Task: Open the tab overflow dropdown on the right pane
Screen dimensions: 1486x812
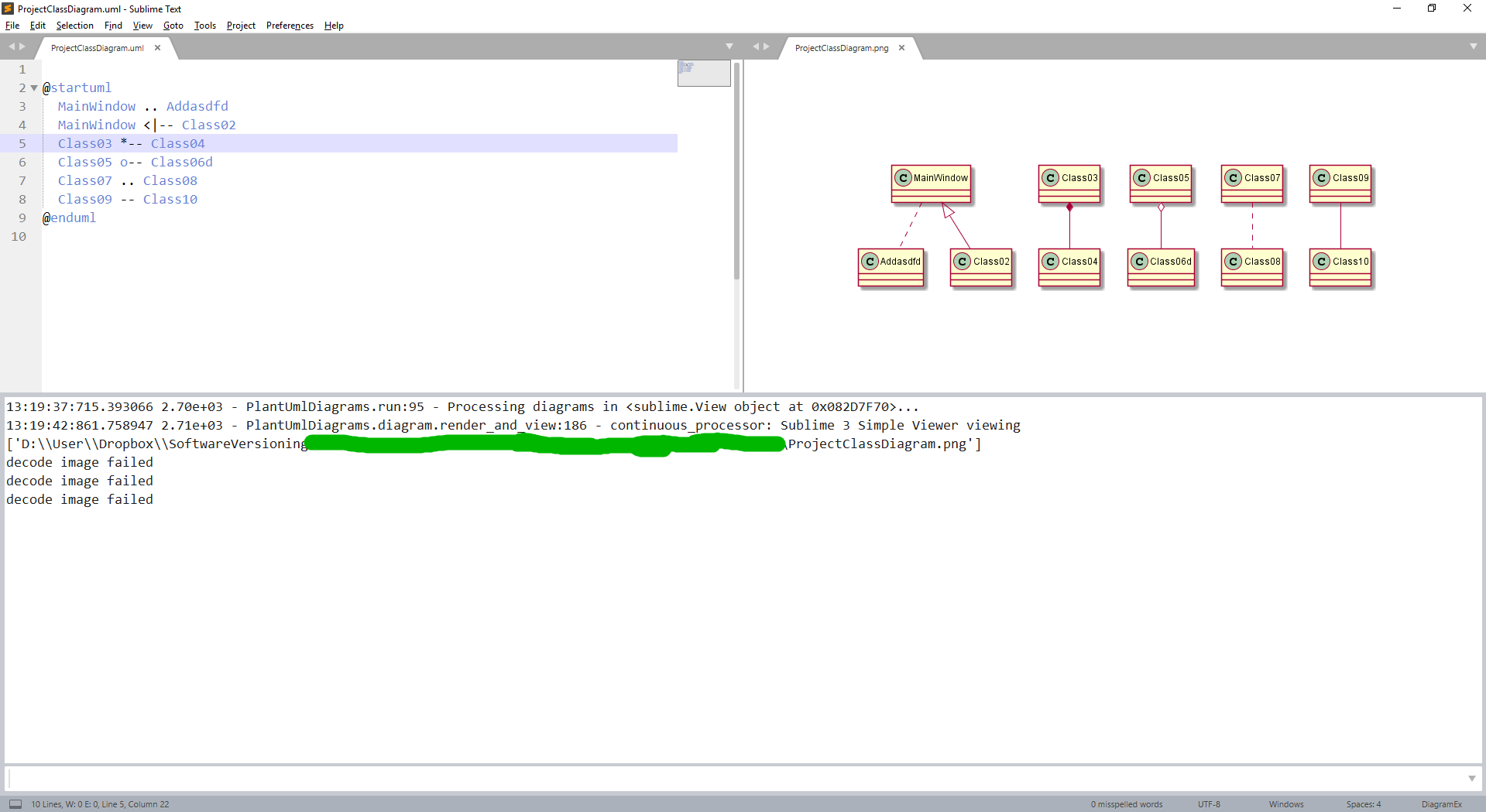Action: point(1474,46)
